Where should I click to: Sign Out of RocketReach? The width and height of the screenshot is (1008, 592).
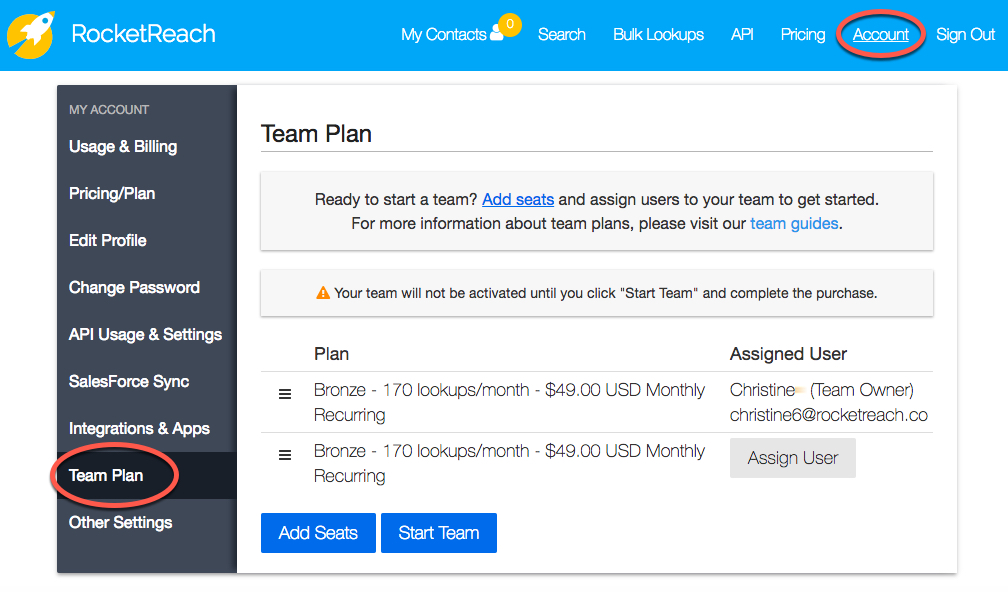tap(965, 35)
